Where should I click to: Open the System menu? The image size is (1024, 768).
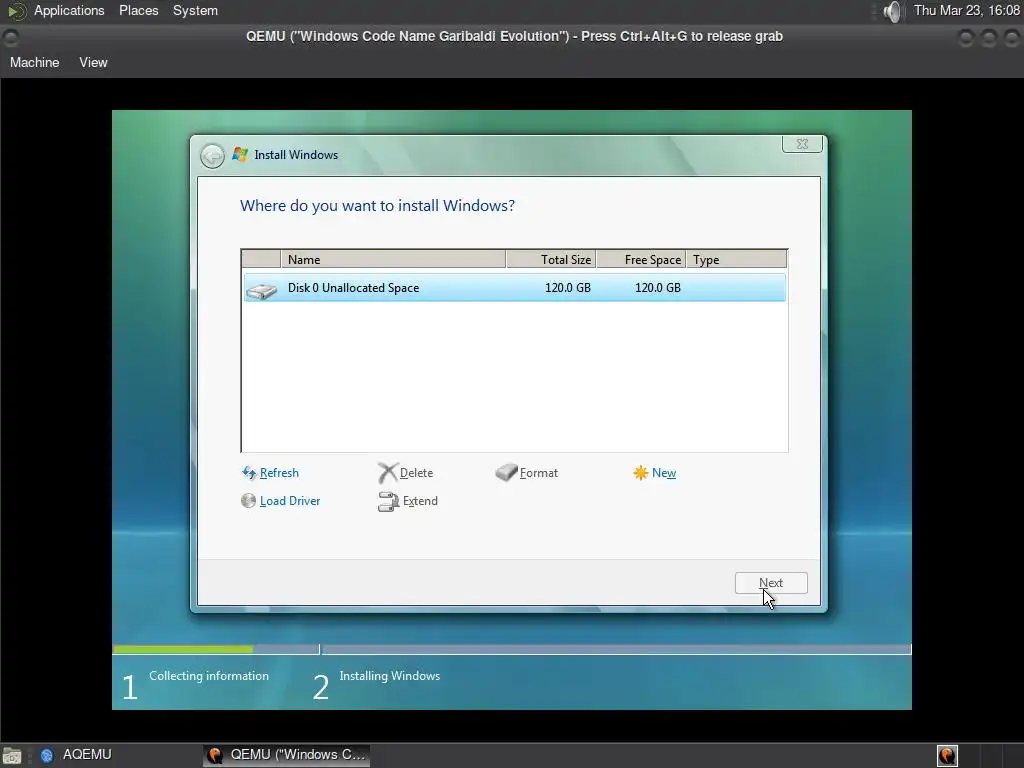195,11
